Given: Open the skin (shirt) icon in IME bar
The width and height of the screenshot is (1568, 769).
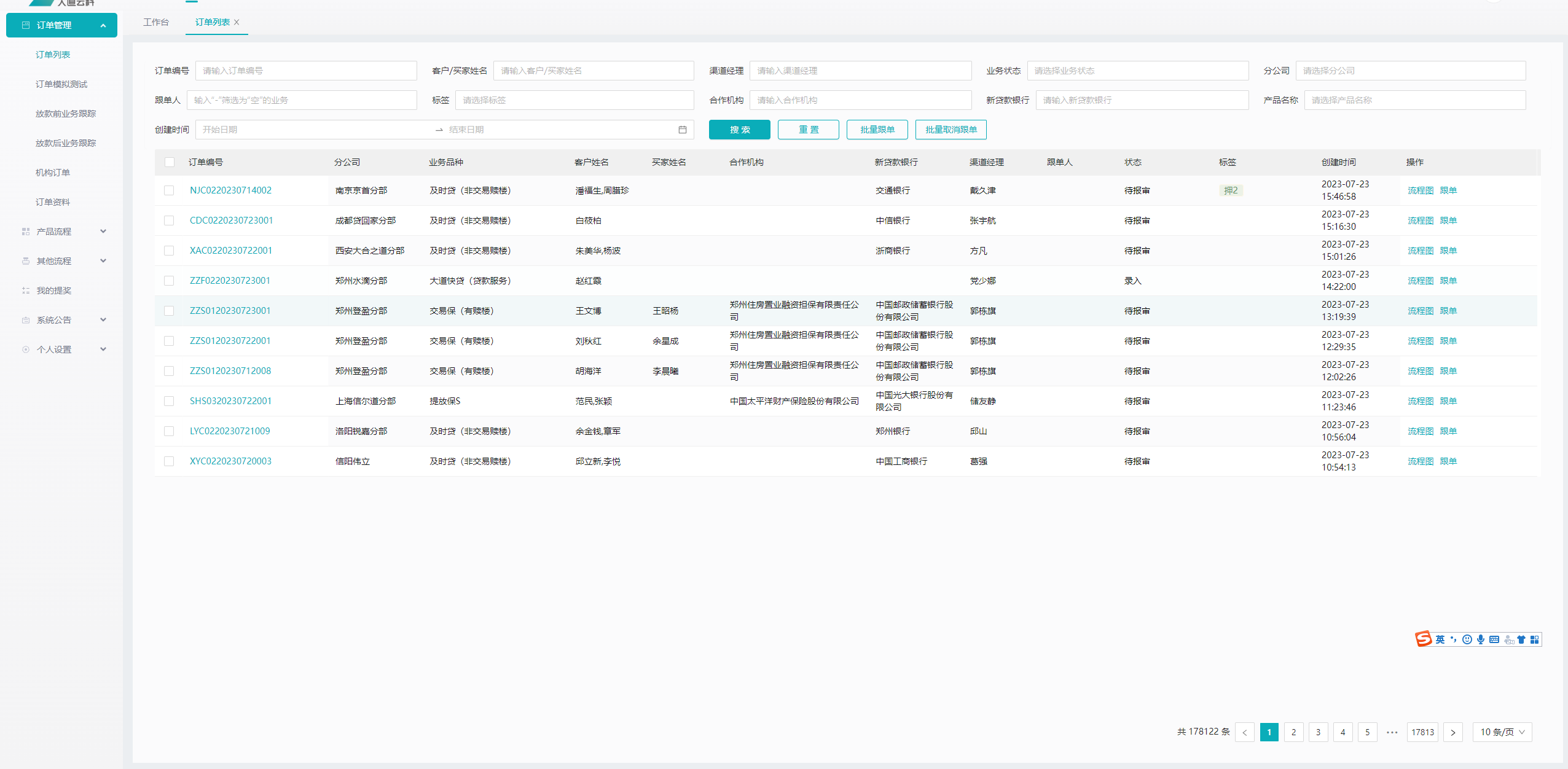Looking at the screenshot, I should [x=1521, y=640].
